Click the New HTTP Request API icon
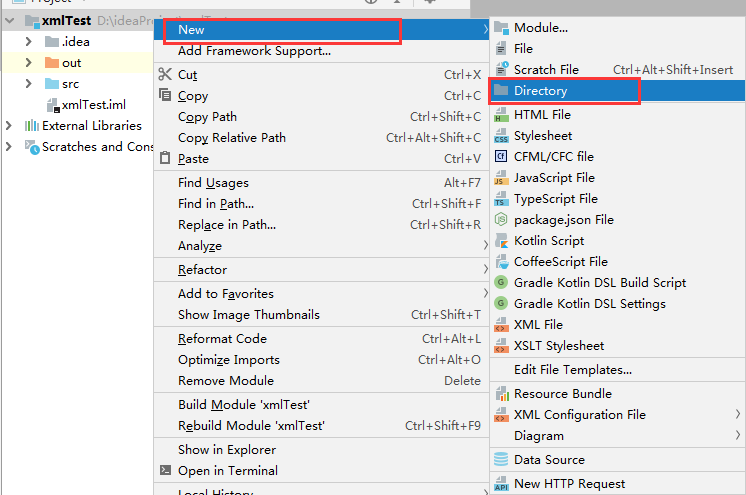This screenshot has width=746, height=495. tap(501, 484)
